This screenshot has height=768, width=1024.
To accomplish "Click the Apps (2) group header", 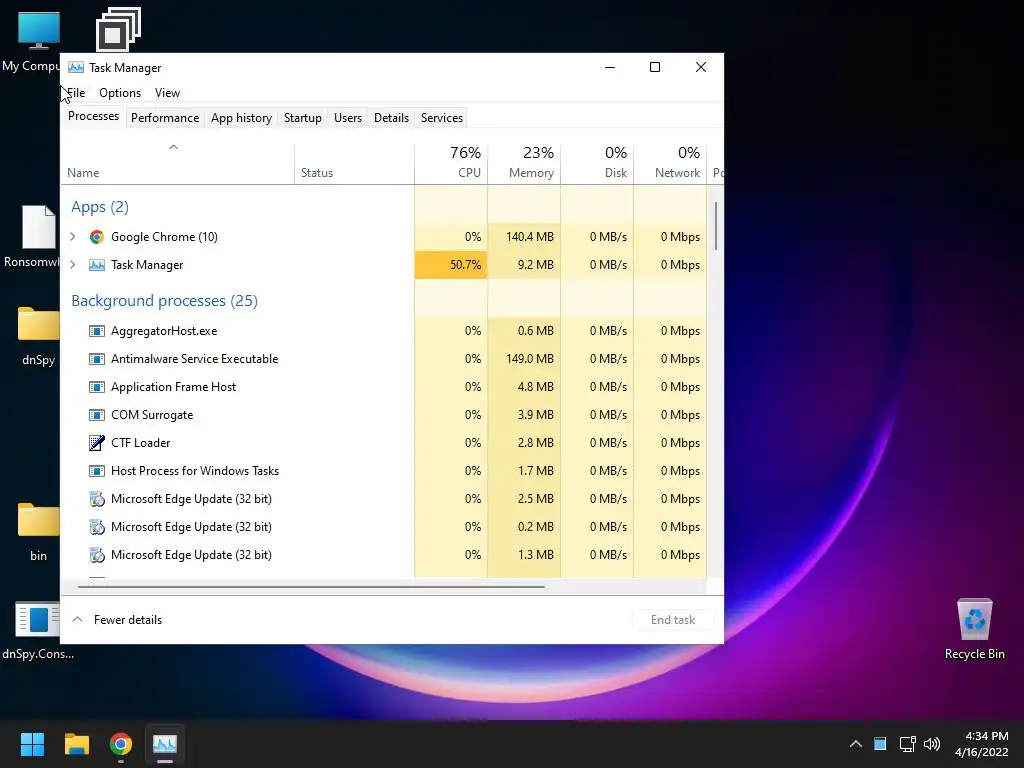I will click(x=100, y=207).
